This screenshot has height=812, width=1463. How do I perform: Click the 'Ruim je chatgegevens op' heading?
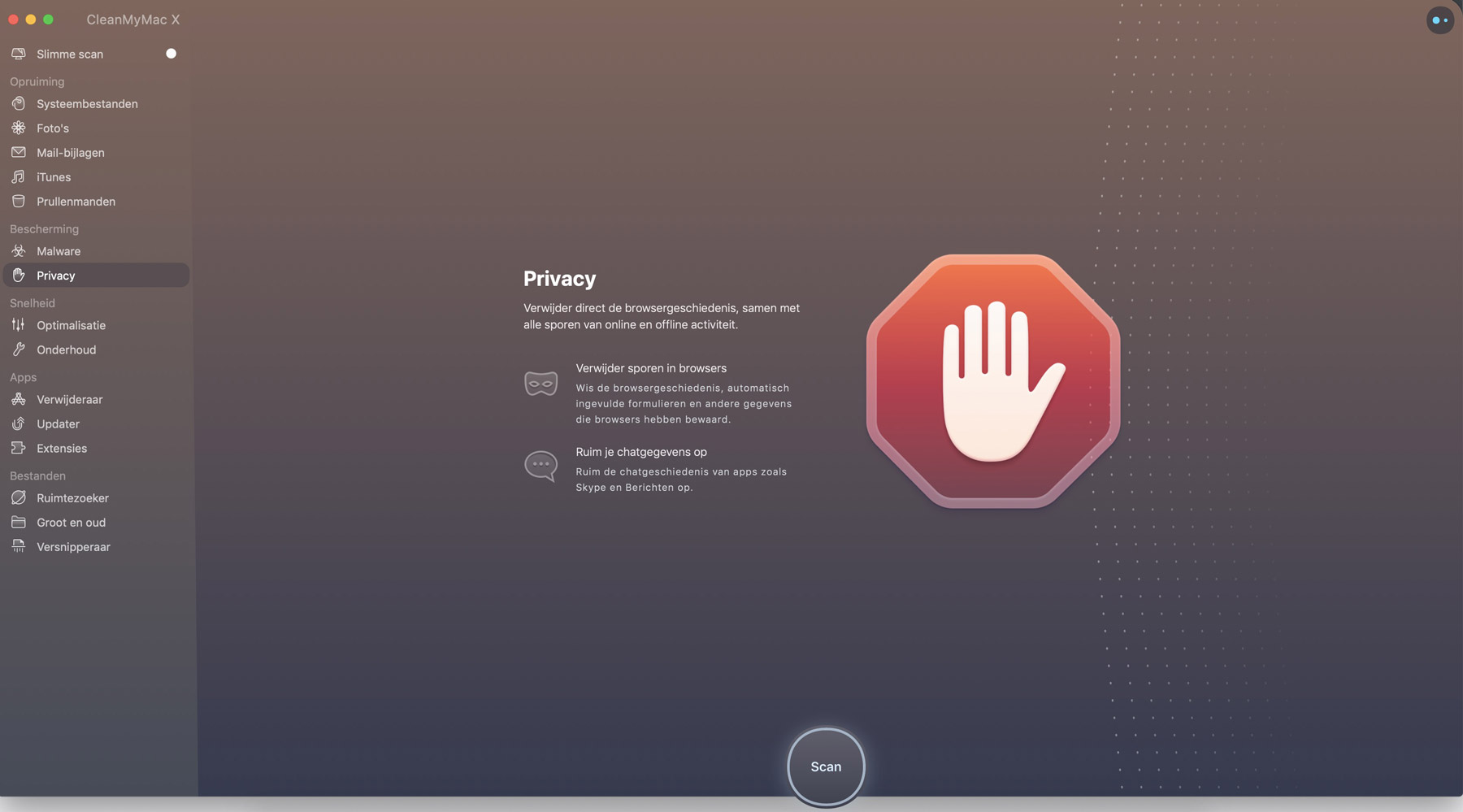[641, 452]
